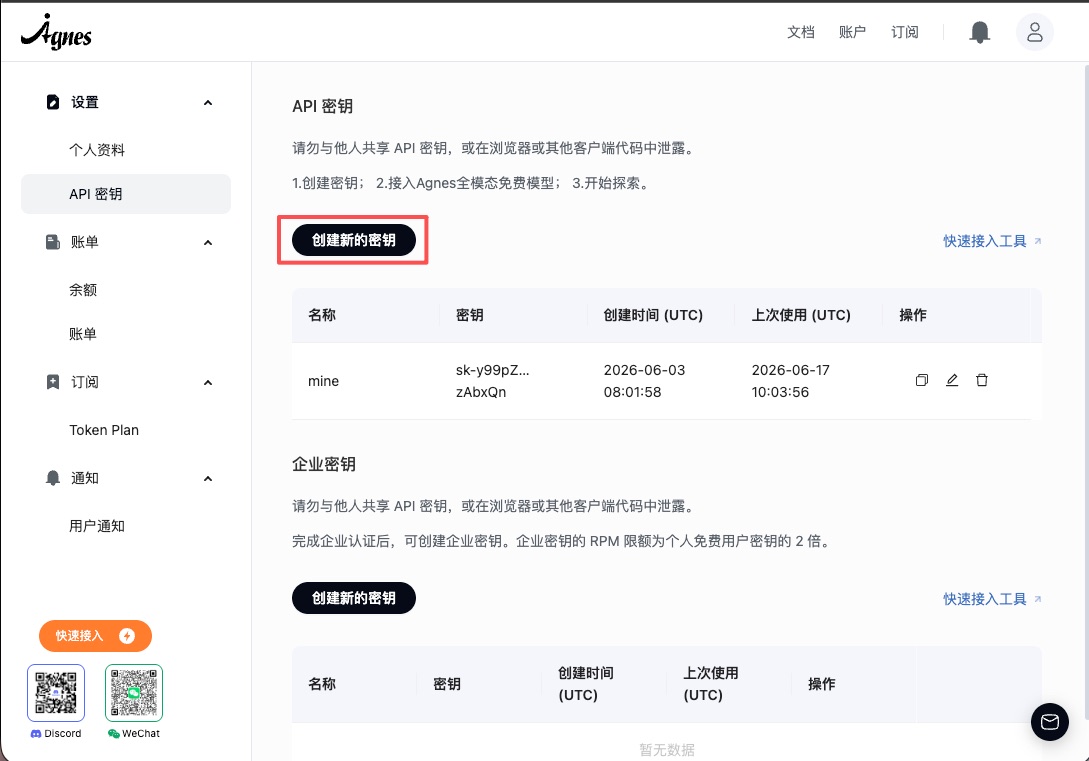Viewport: 1089px width, 761px height.
Task: Collapse the 设置 sidebar section
Action: click(208, 103)
